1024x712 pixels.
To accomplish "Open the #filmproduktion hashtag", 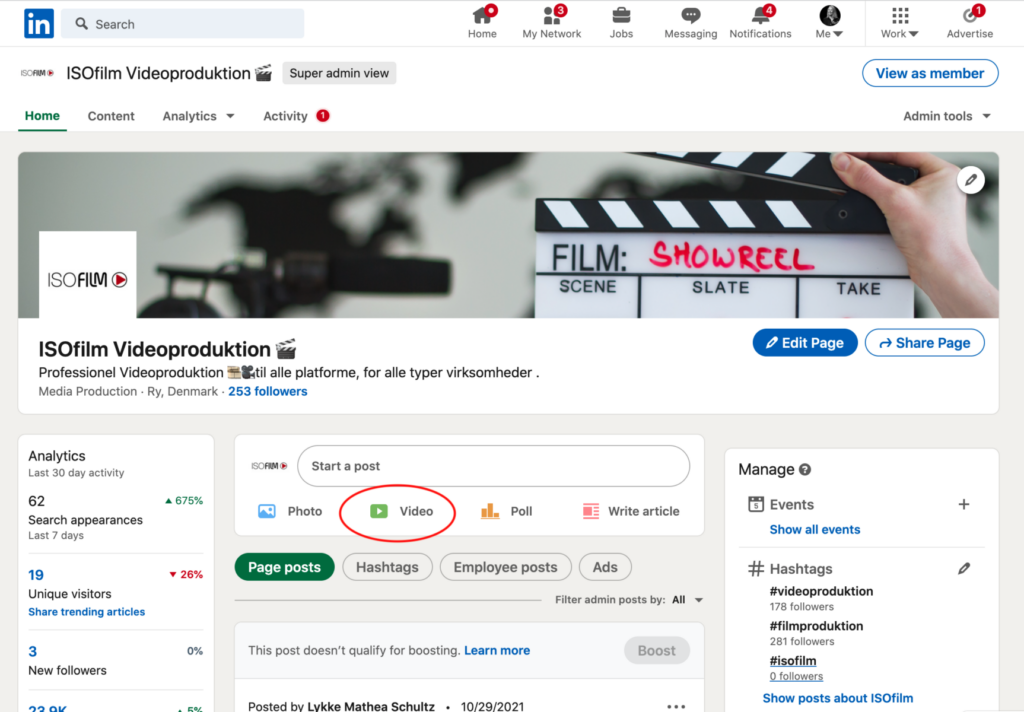I will 816,626.
